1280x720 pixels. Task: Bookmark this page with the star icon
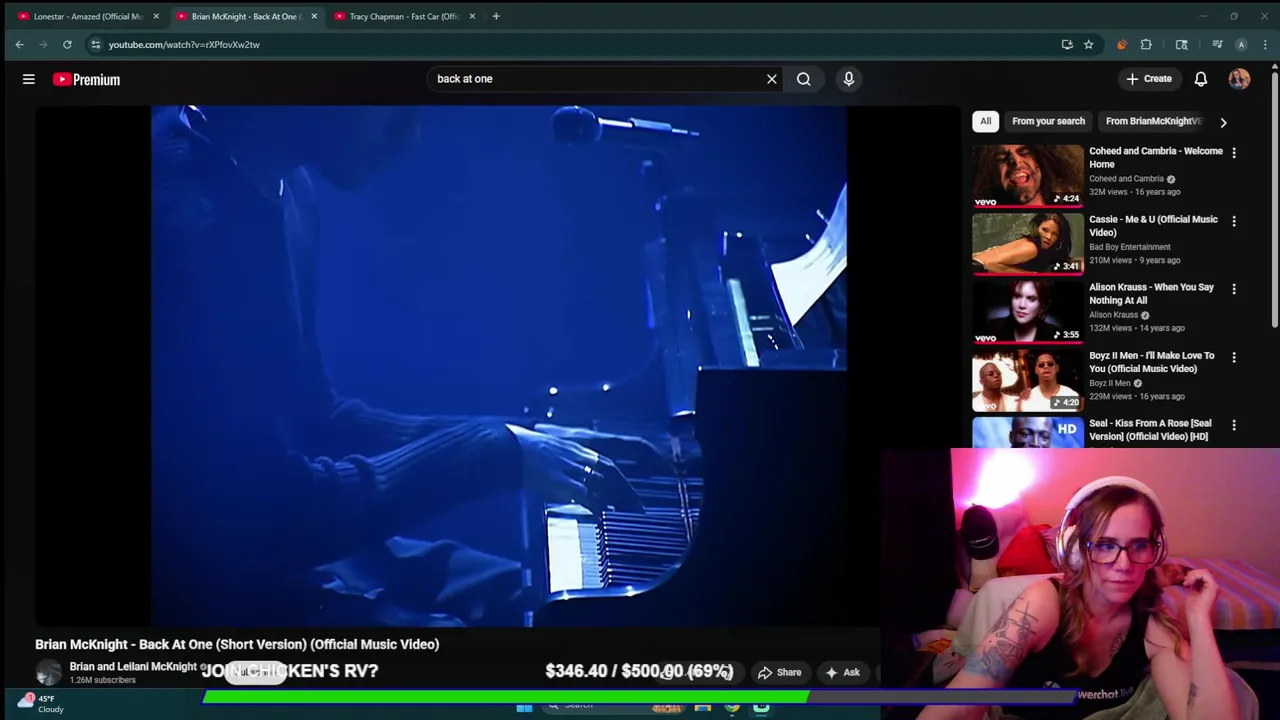pyautogui.click(x=1088, y=44)
